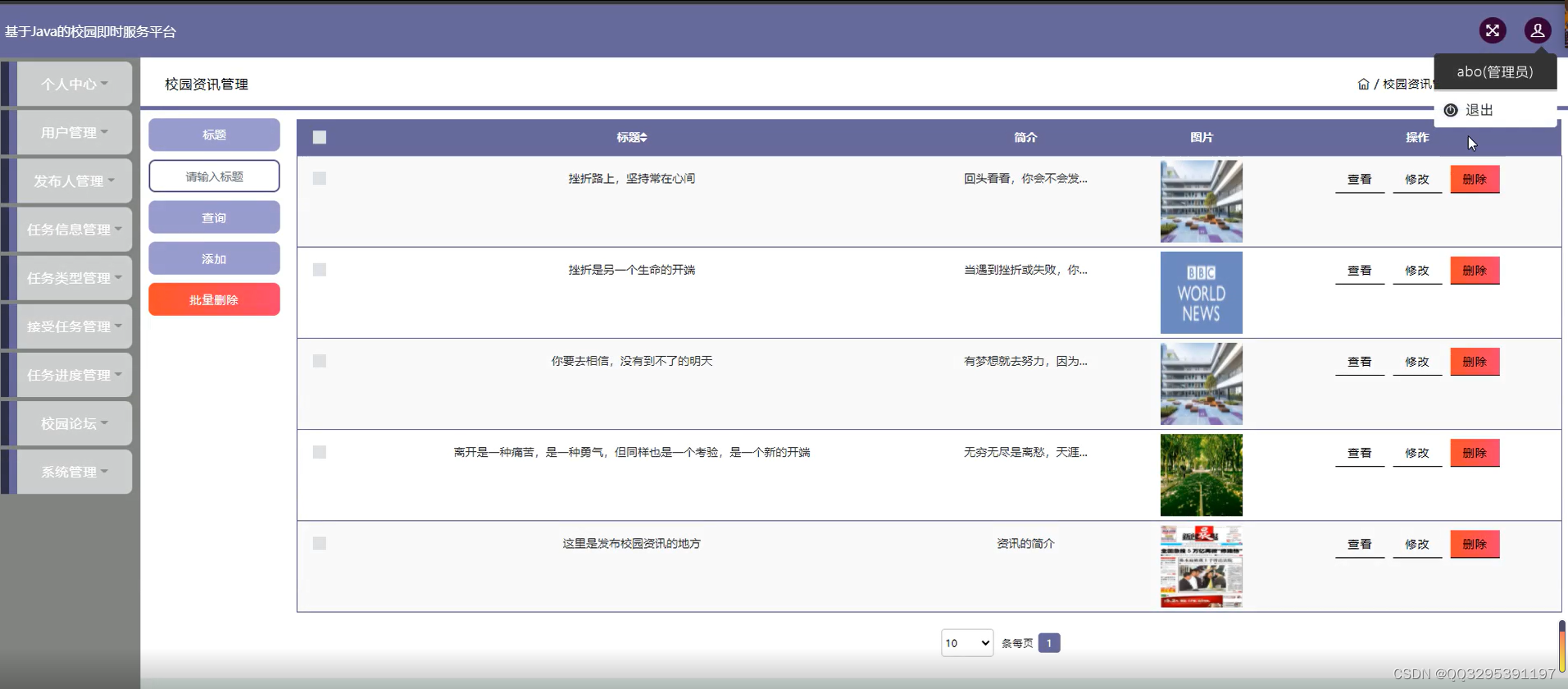Open campus building thumbnail for 挫折路上 row

(x=1202, y=201)
